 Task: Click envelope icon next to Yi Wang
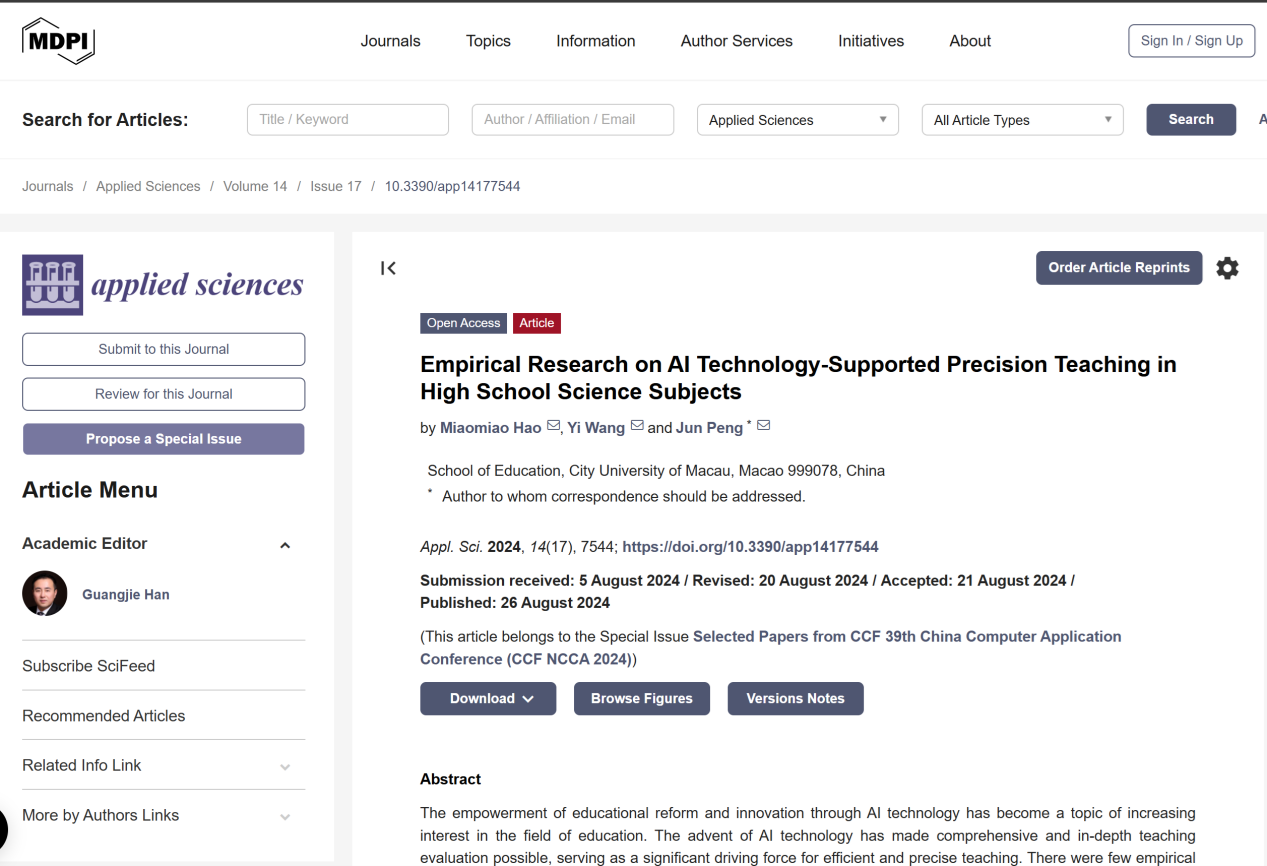(637, 426)
